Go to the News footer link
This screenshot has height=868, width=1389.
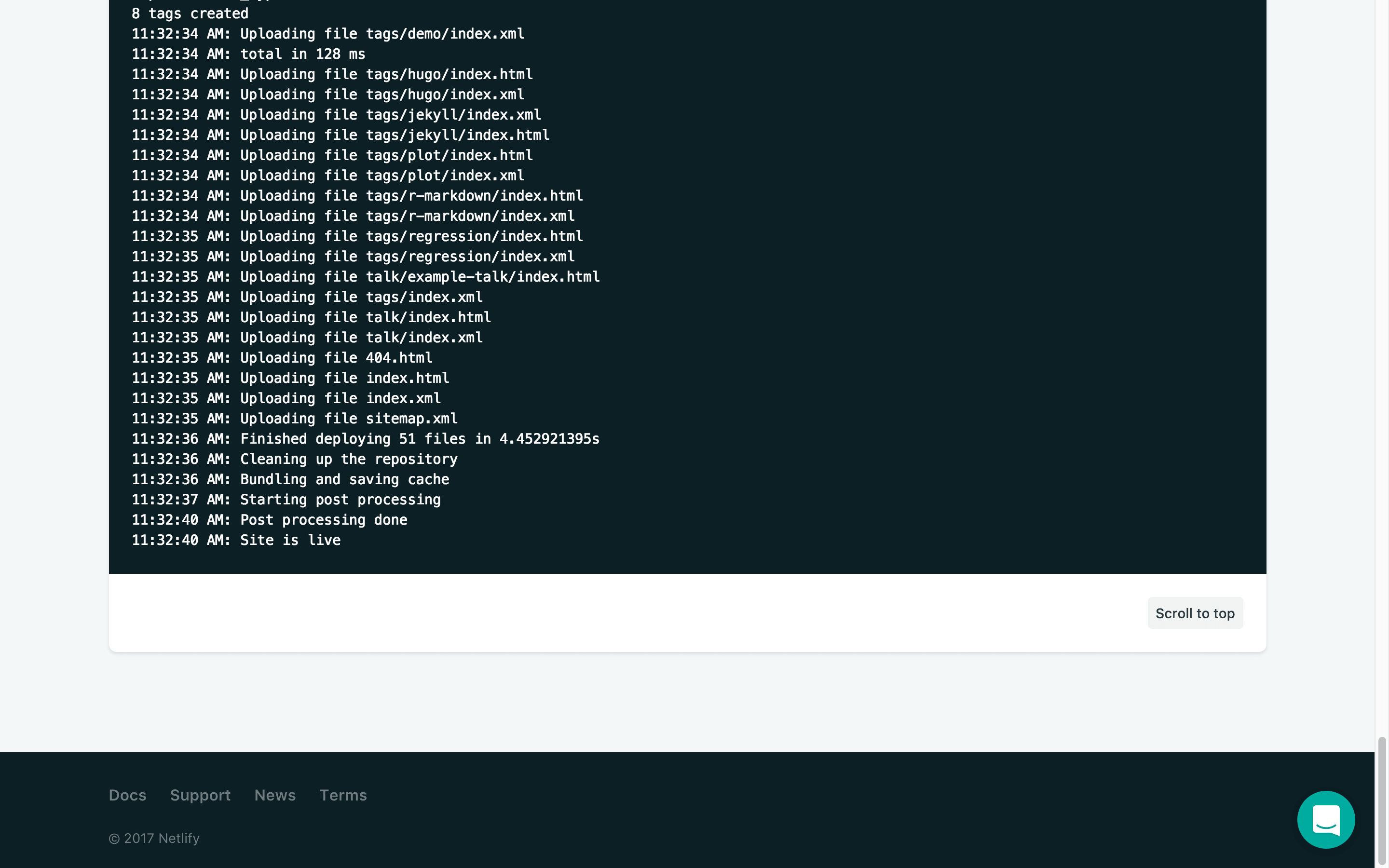[275, 795]
